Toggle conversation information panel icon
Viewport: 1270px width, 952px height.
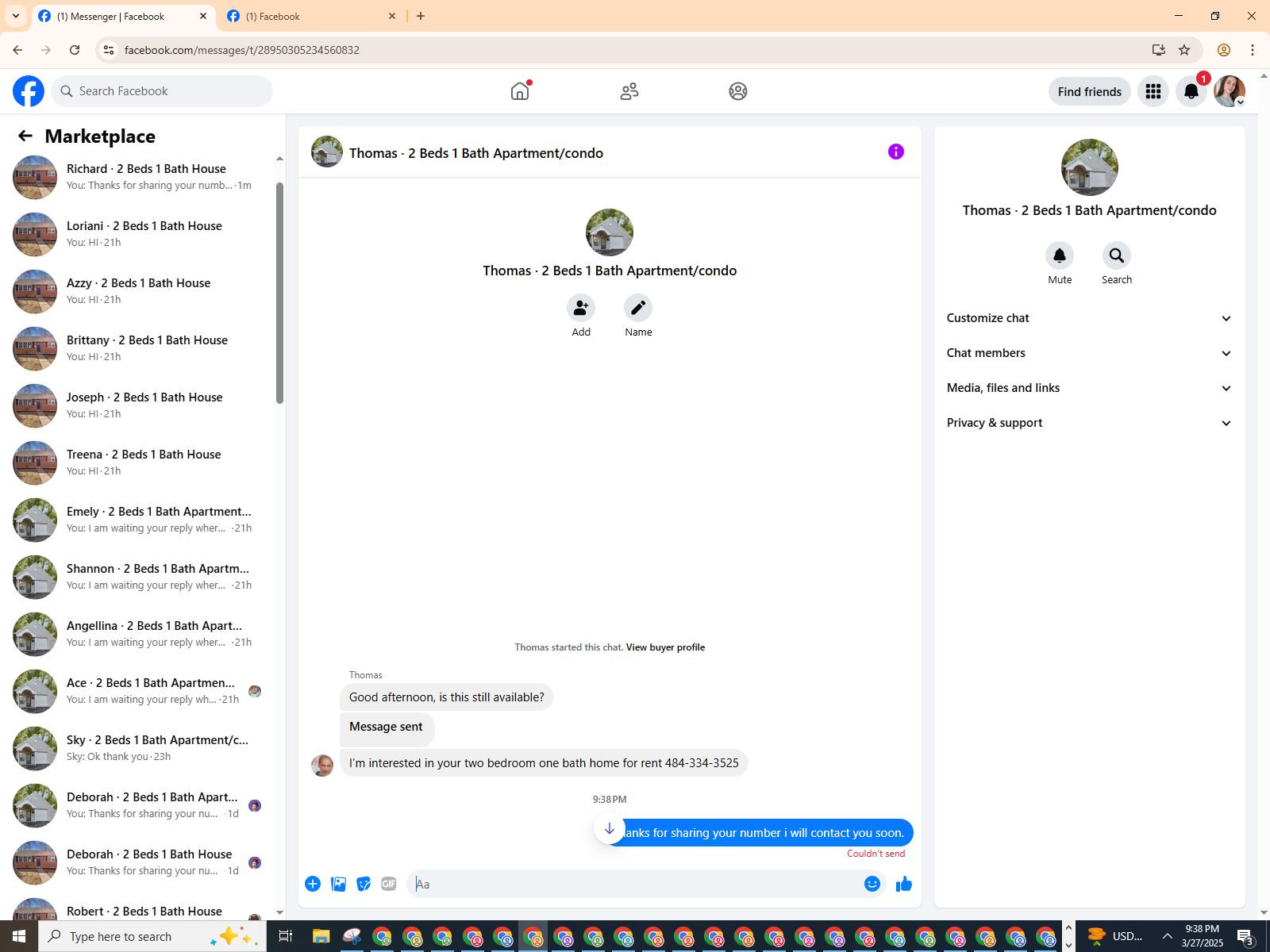pyautogui.click(x=896, y=152)
